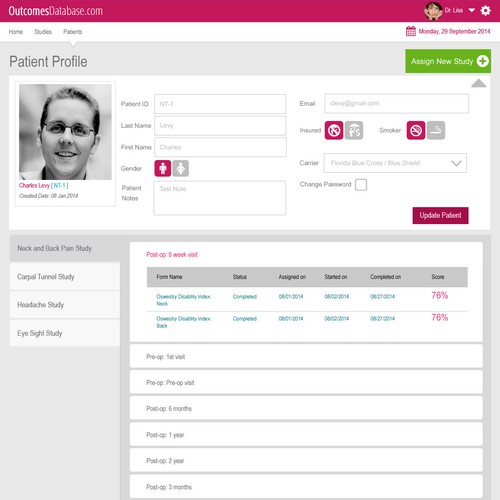The height and width of the screenshot is (500, 500).
Task: Select the smoker cigarette icon
Action: pos(436,130)
